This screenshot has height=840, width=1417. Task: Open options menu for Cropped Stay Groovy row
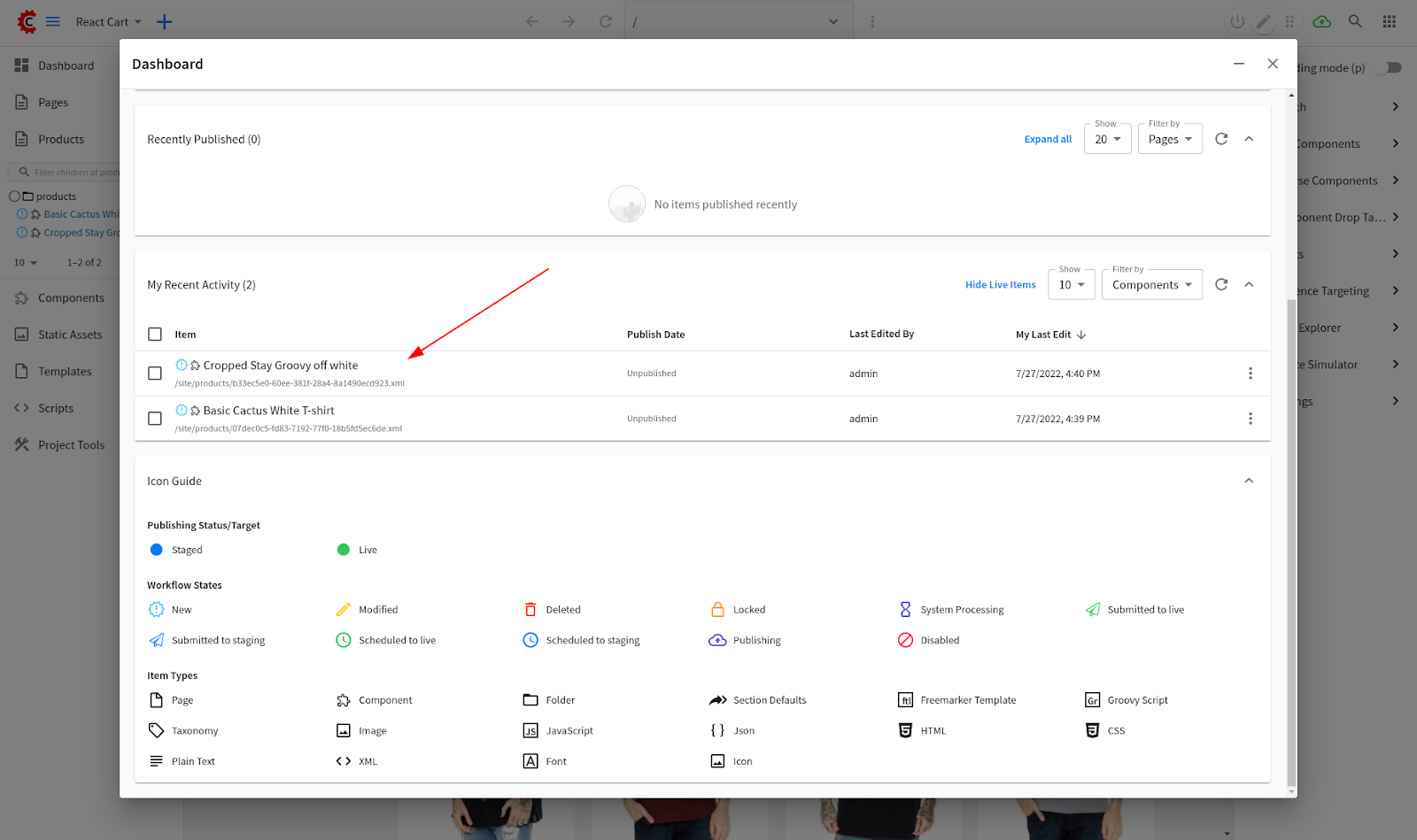[1250, 374]
